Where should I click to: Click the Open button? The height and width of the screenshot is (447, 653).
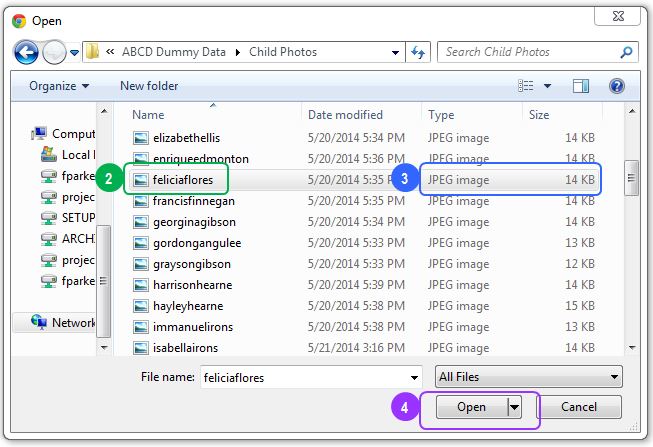point(471,407)
